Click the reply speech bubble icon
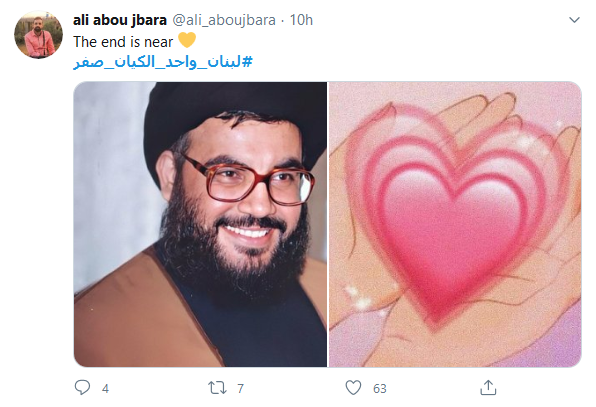596x407 pixels. click(82, 388)
